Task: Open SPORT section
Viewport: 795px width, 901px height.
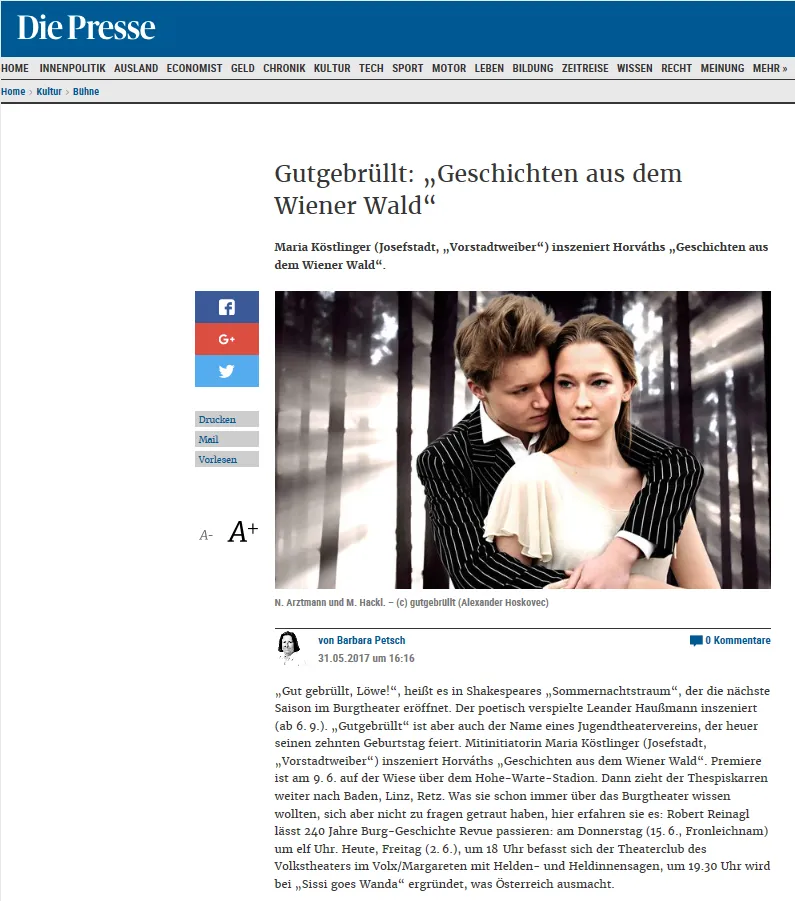Action: click(408, 68)
